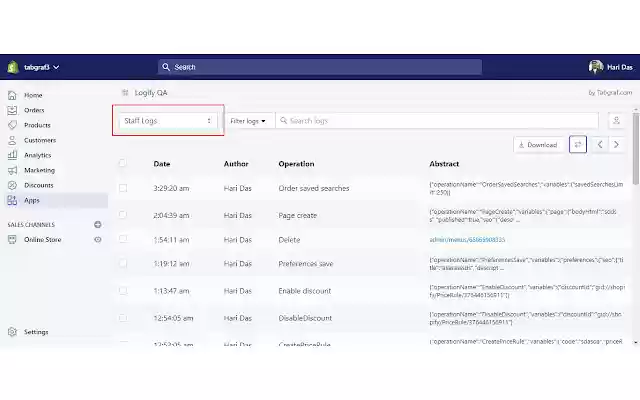Click the refresh arrows button
Screen dimensions: 640x400
[x=578, y=144]
